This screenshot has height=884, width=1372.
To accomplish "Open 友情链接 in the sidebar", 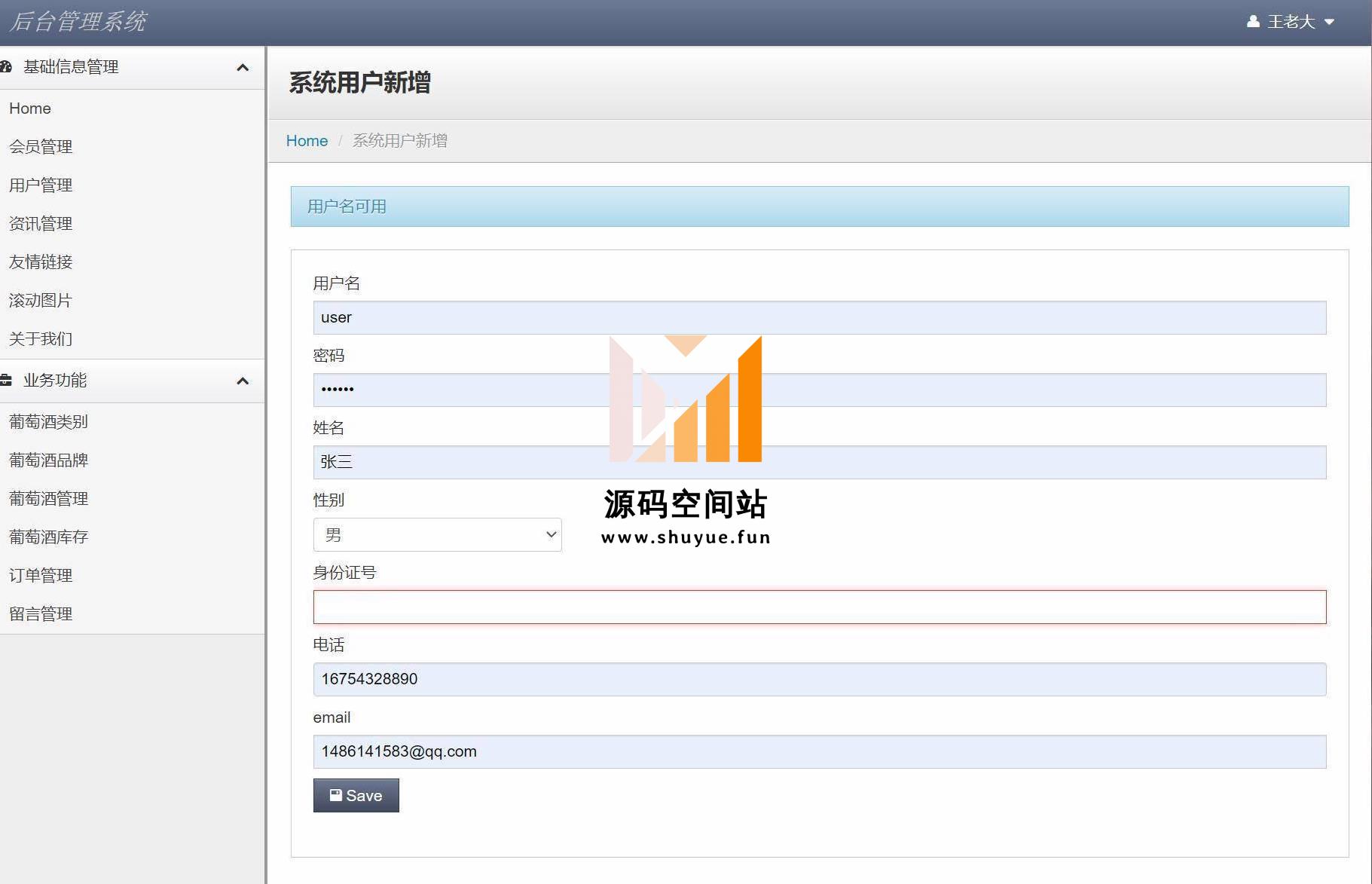I will pyautogui.click(x=41, y=262).
